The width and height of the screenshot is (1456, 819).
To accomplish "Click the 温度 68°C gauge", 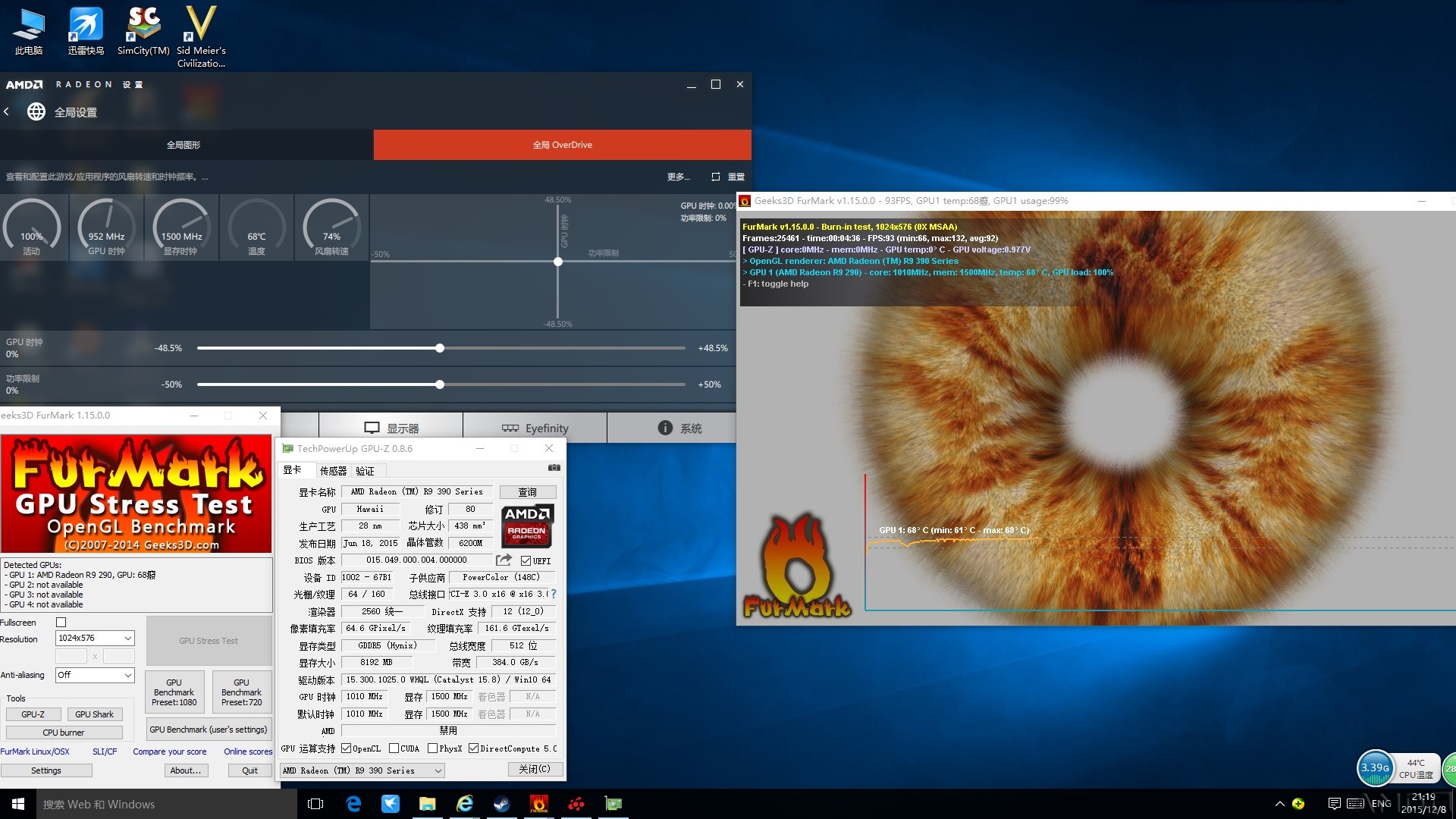I will point(256,227).
